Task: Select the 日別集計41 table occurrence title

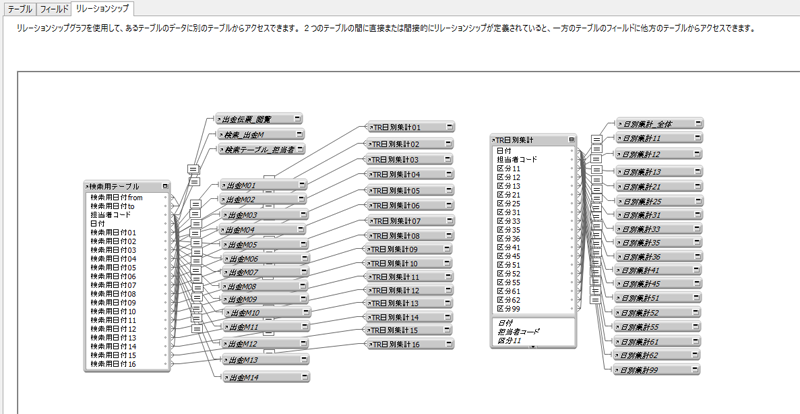Action: (x=642, y=271)
